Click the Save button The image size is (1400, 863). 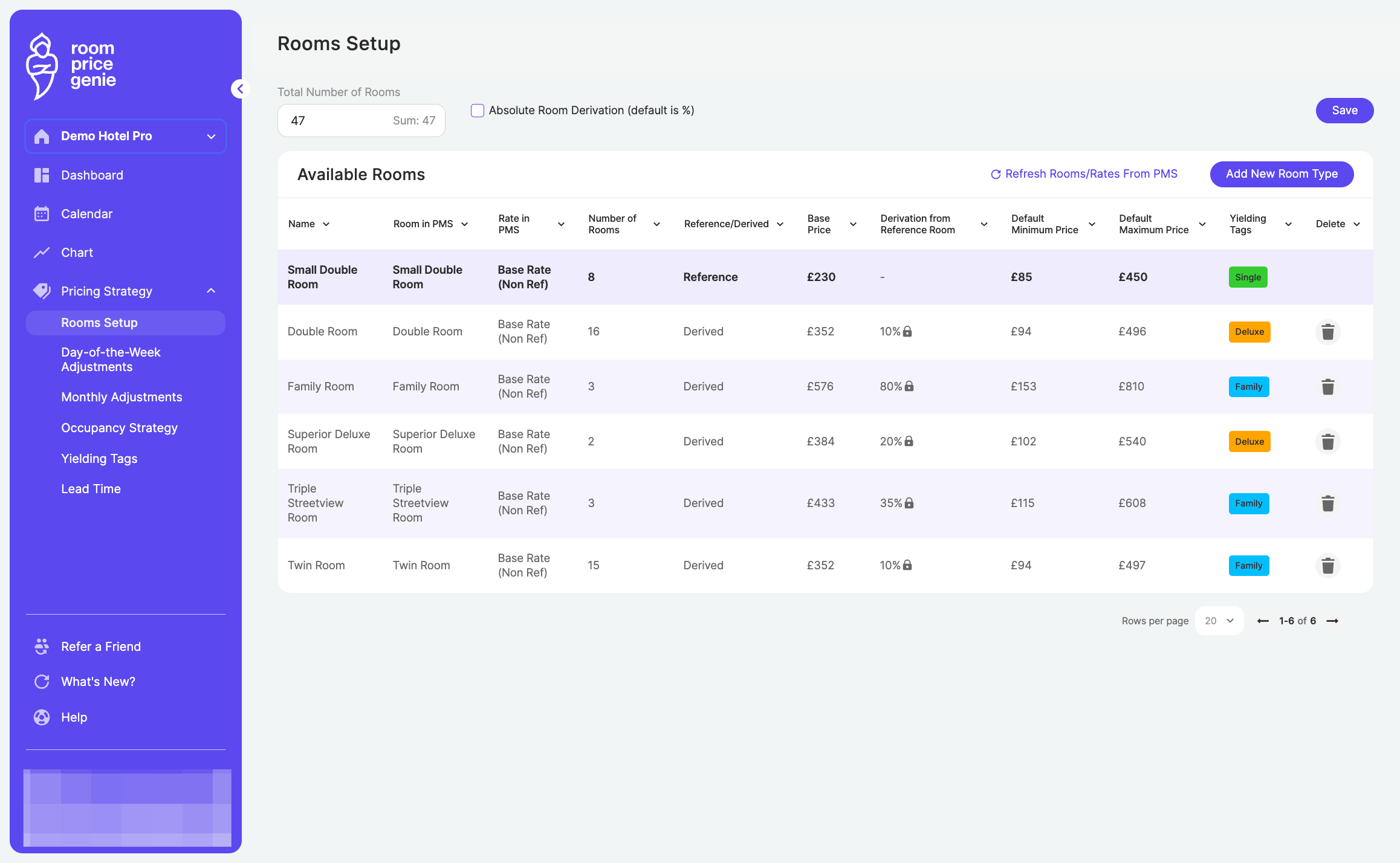click(x=1344, y=111)
